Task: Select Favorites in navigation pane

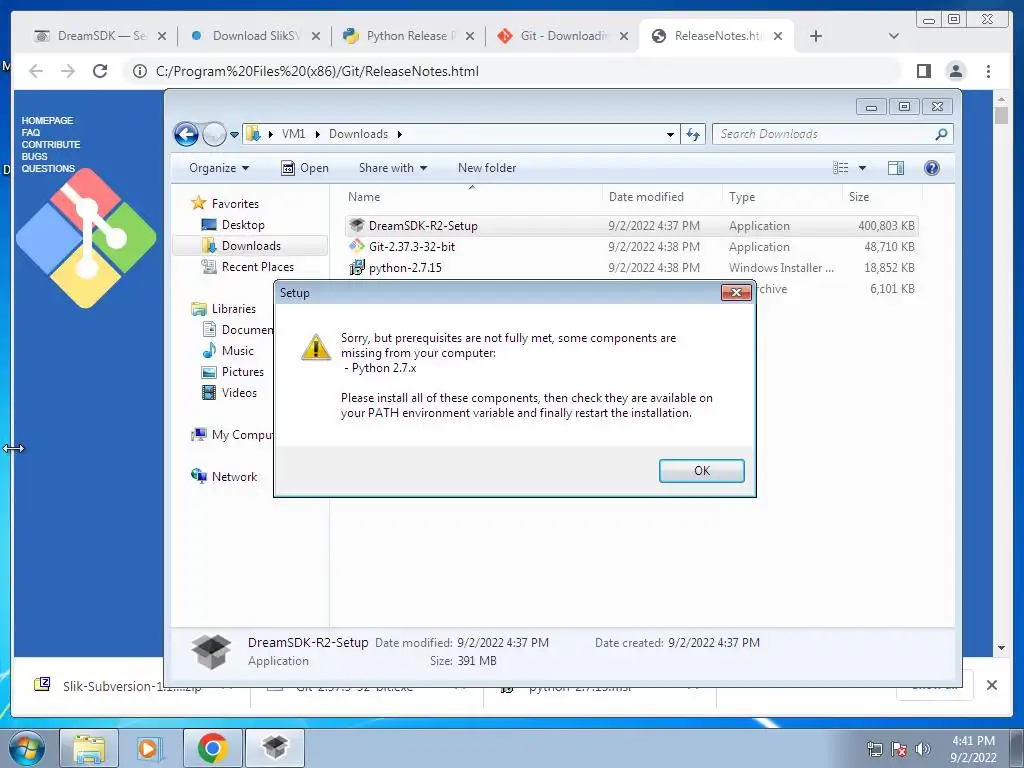Action: pyautogui.click(x=224, y=204)
